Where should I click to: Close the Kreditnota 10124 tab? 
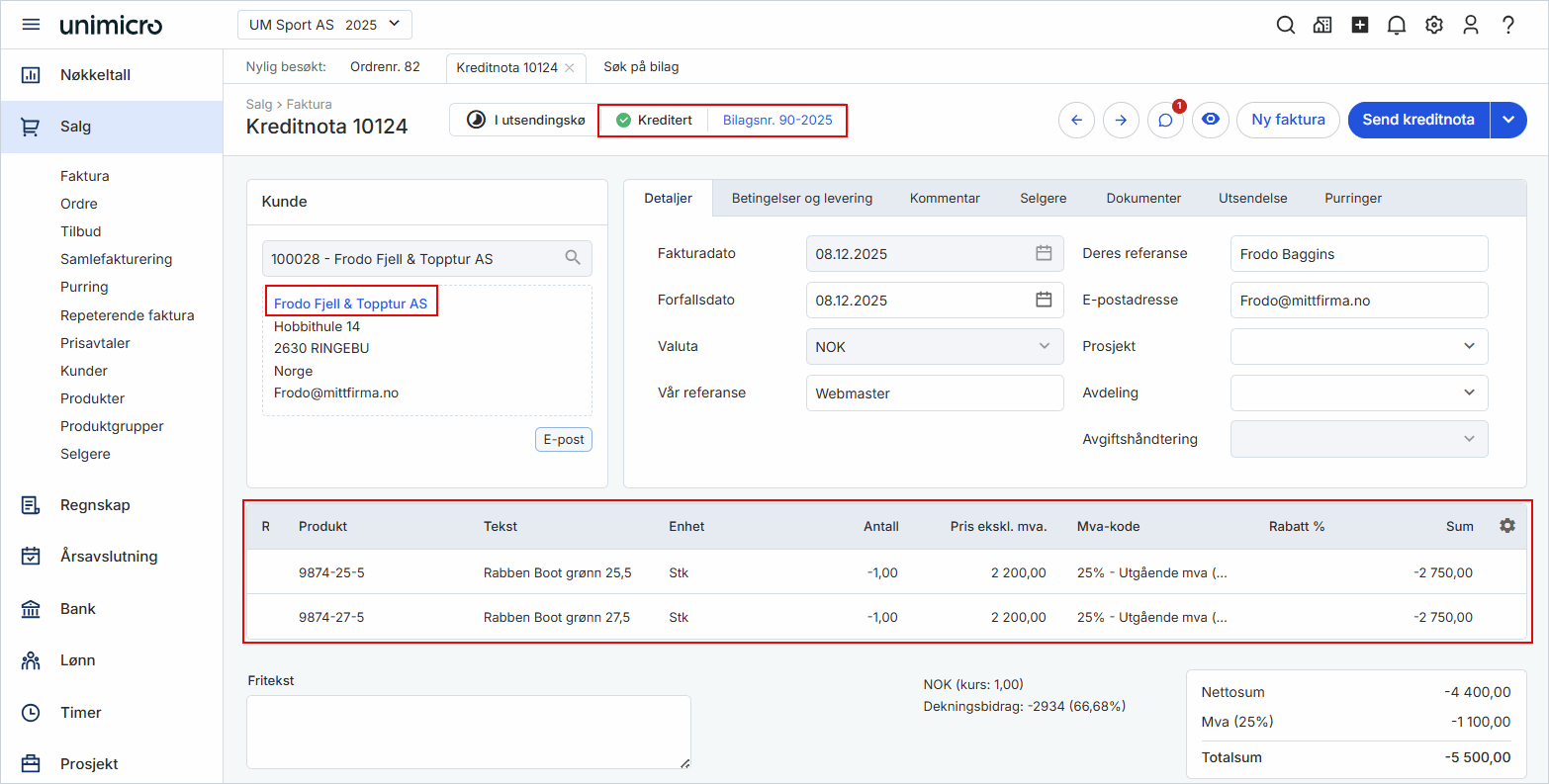pyautogui.click(x=570, y=68)
